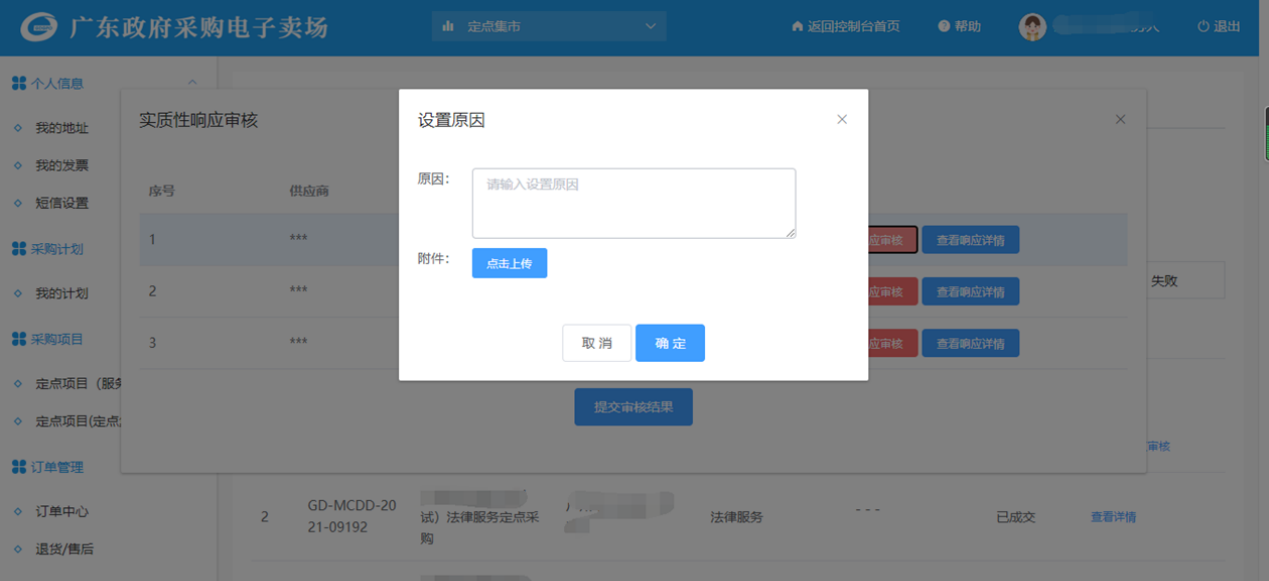1269x581 pixels.
Task: Click the help question mark icon
Action: pos(943,27)
